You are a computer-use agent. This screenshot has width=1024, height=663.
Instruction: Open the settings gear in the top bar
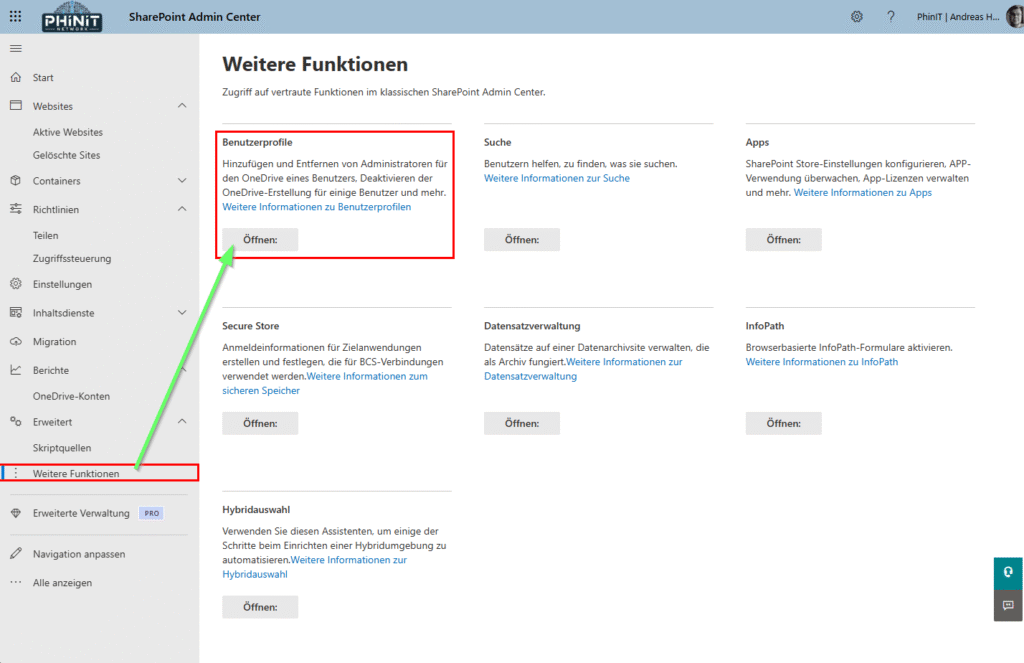pyautogui.click(x=856, y=16)
